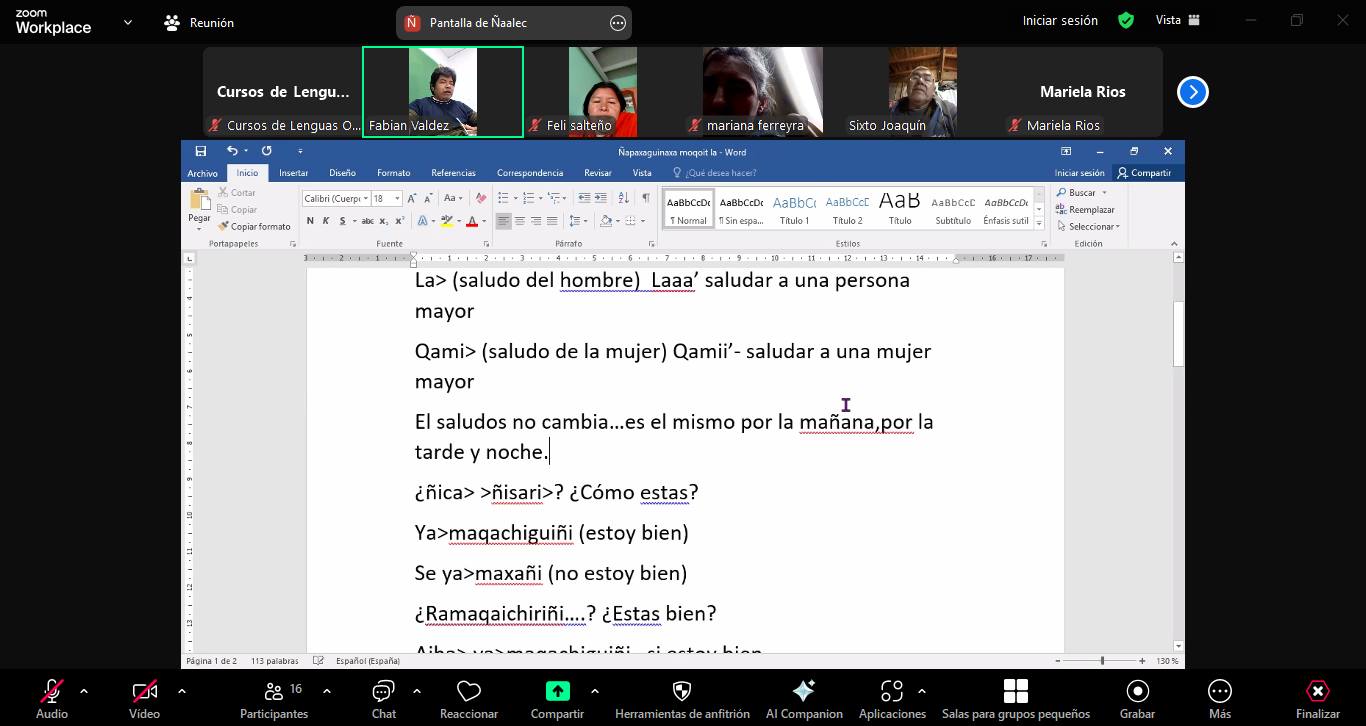Image resolution: width=1366 pixels, height=726 pixels.
Task: Open Herramientas de anfitrión shield icon
Action: pyautogui.click(x=682, y=692)
